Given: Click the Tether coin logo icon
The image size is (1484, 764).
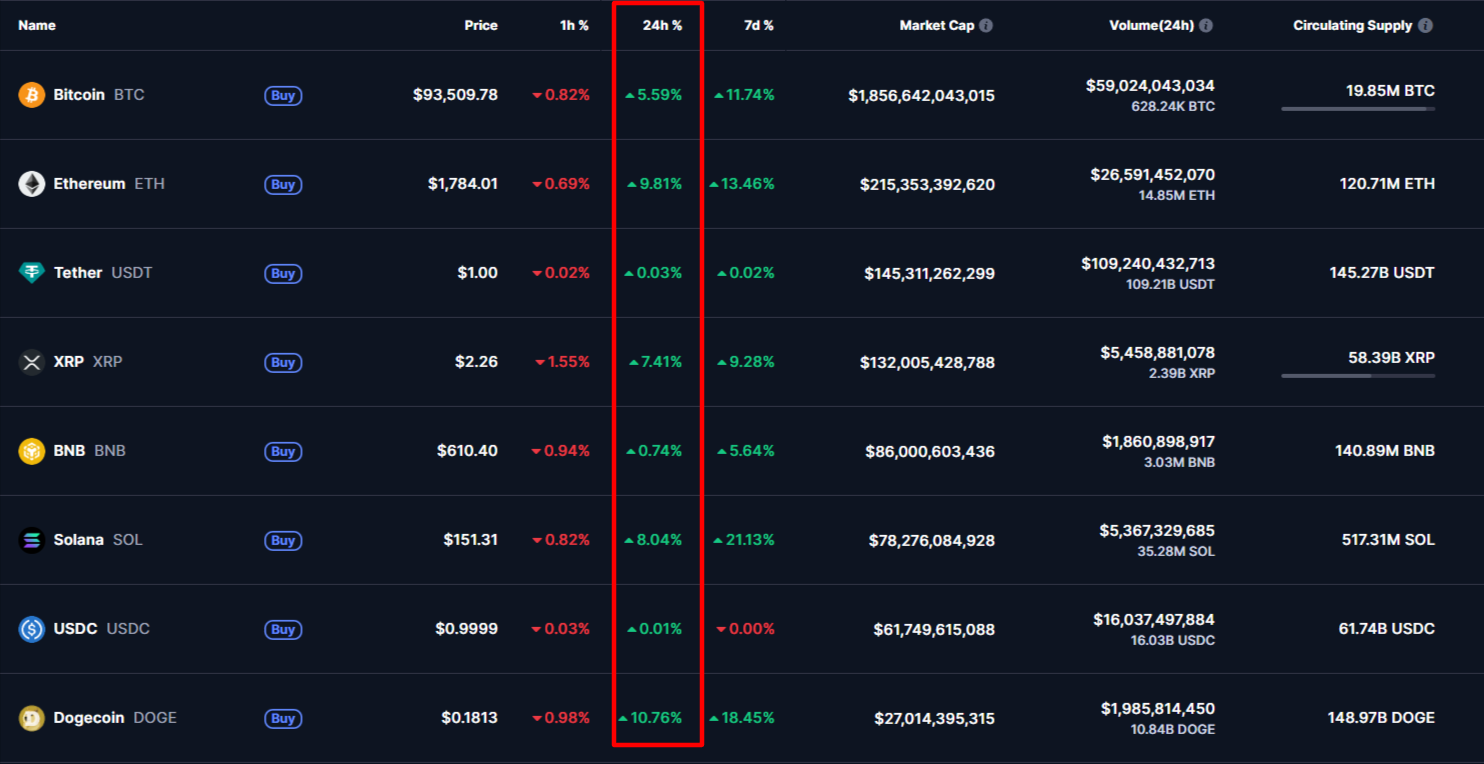Looking at the screenshot, I should point(32,273).
